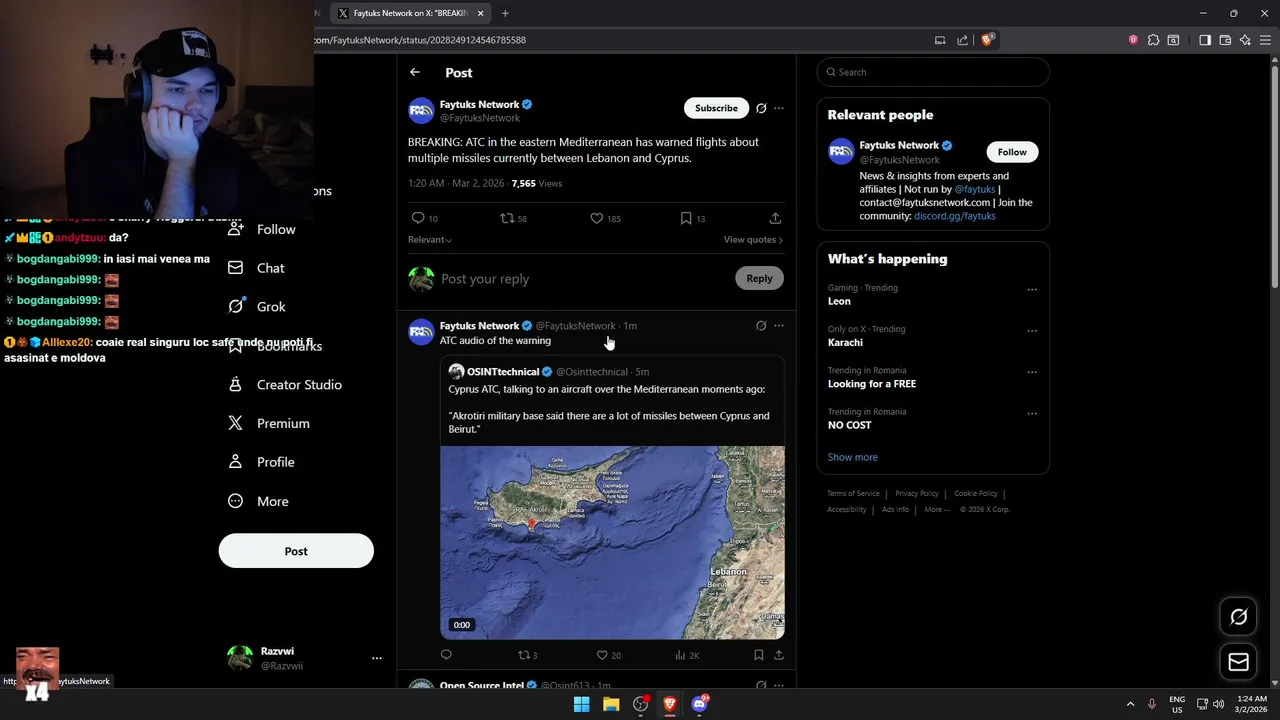
Task: Open Discord from the taskbar
Action: [699, 704]
